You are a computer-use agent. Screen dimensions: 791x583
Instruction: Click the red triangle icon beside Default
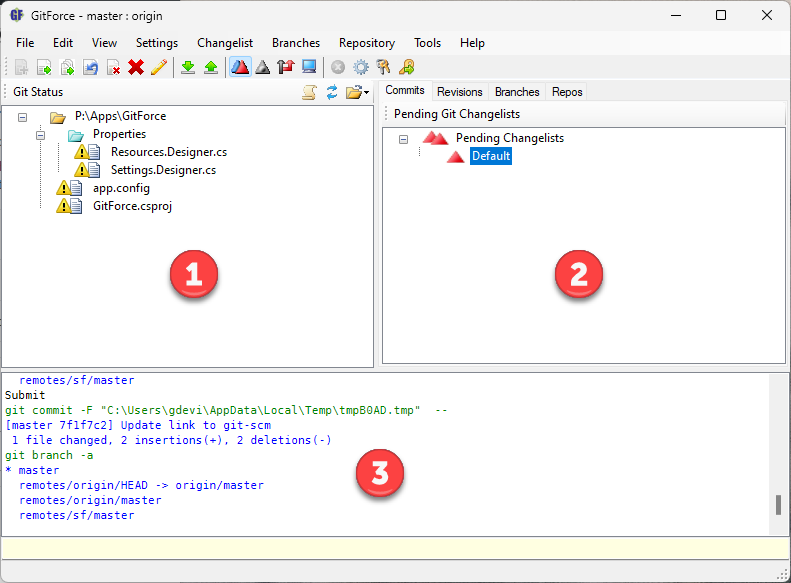coord(456,157)
